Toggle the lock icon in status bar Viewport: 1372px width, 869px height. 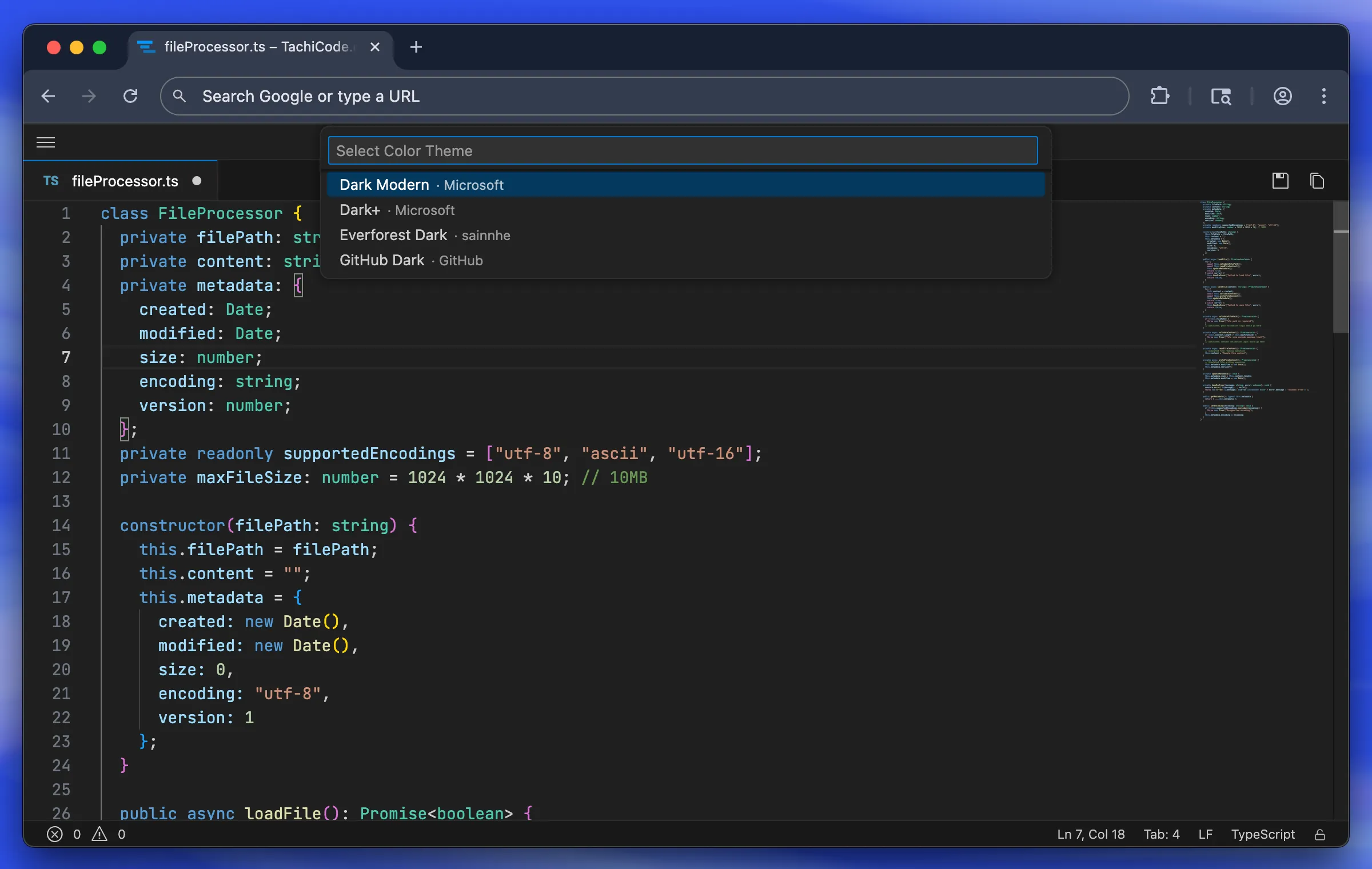[1320, 835]
